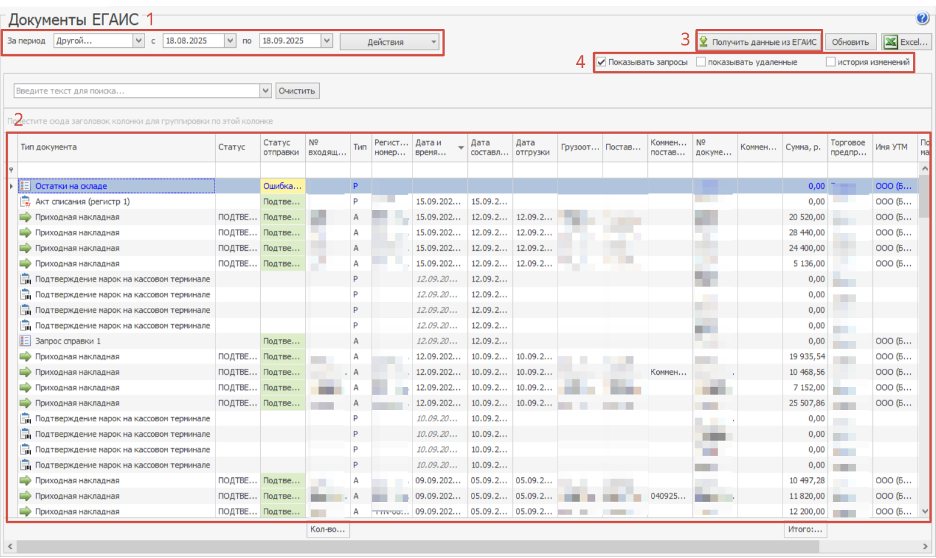Click vertical scrollbar up arrow of table
Screen dimensions: 936x558
925,169
